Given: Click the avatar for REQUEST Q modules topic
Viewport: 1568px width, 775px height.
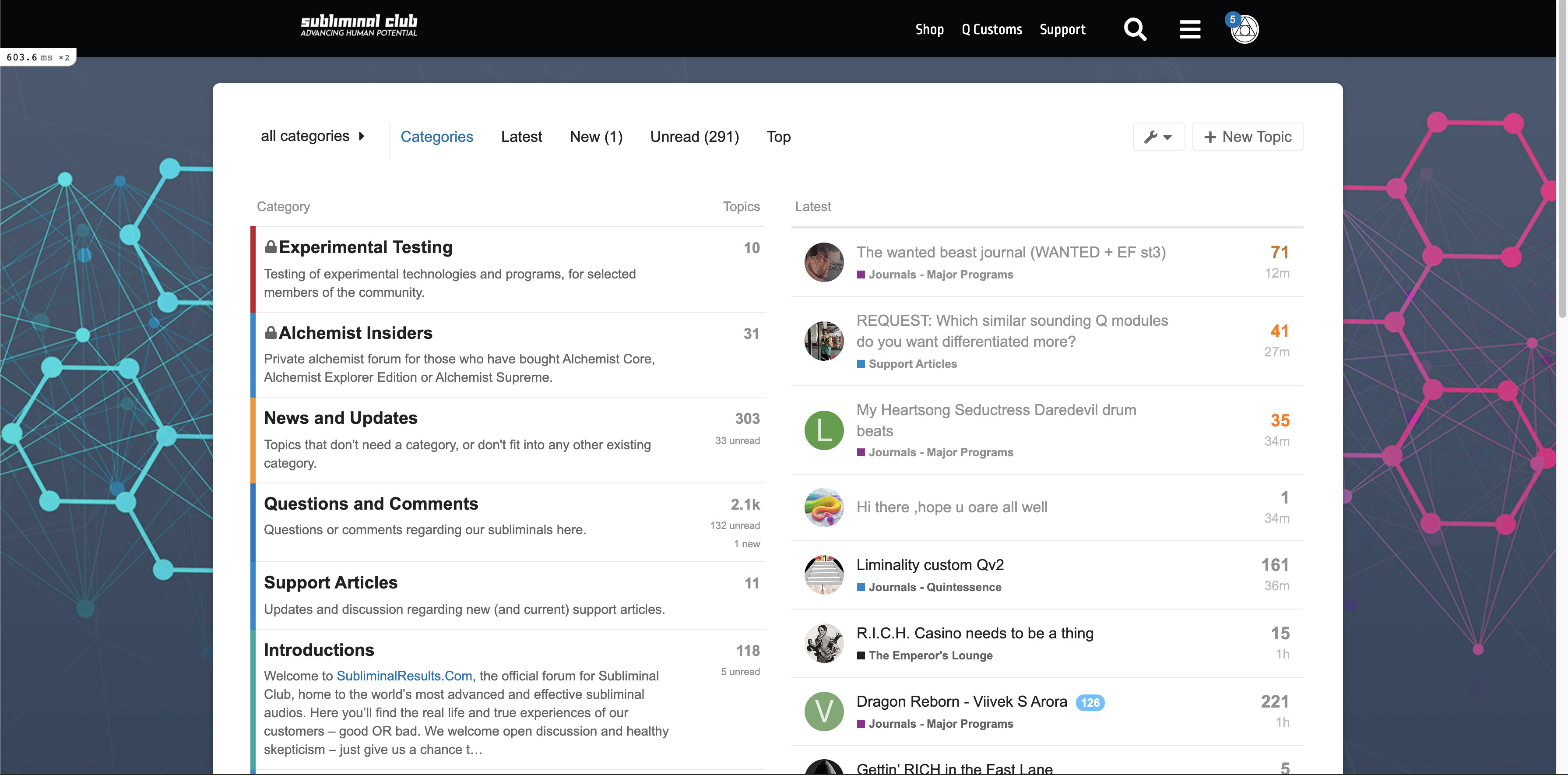Looking at the screenshot, I should click(824, 341).
